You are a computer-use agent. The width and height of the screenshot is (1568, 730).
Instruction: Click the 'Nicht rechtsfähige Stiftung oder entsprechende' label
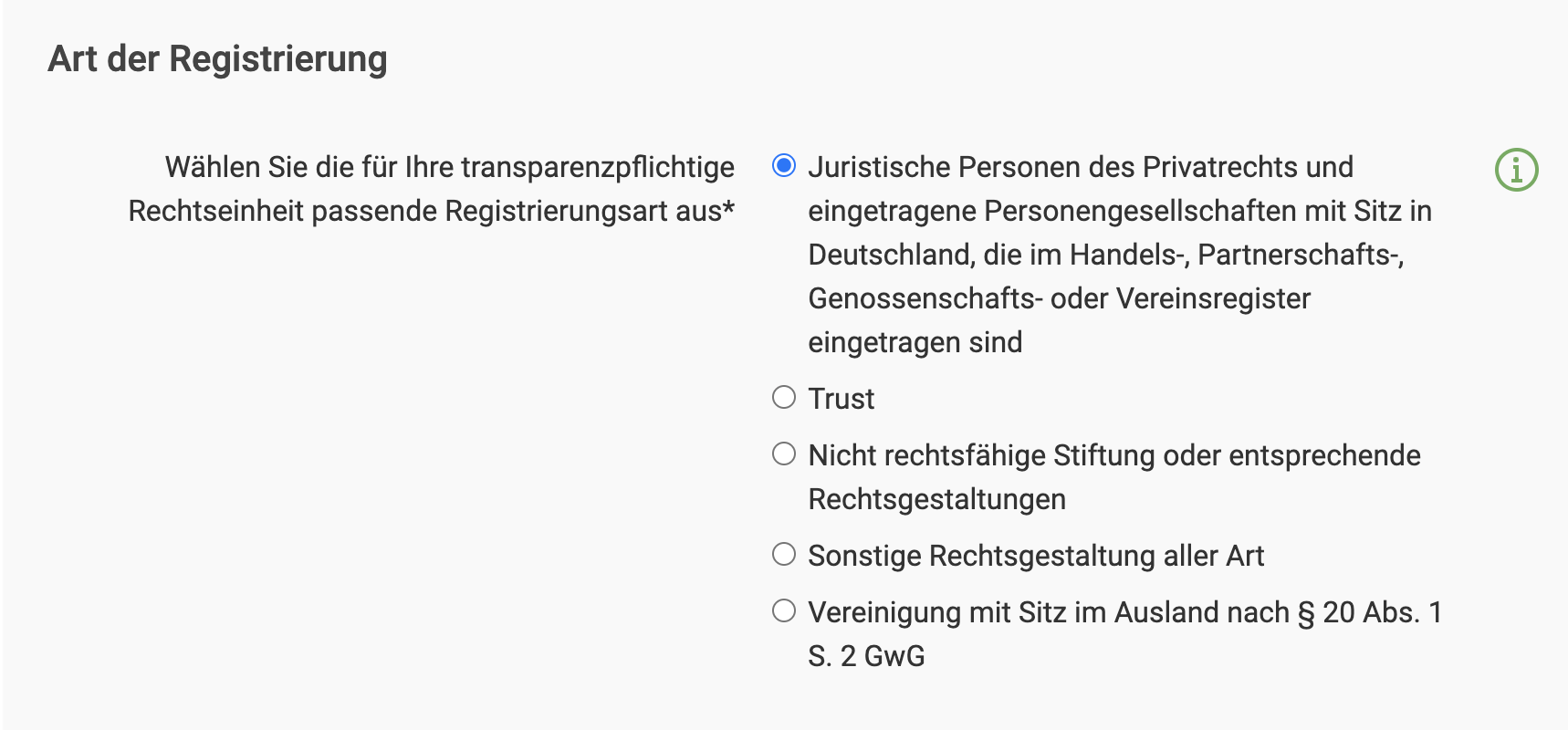tap(1113, 455)
